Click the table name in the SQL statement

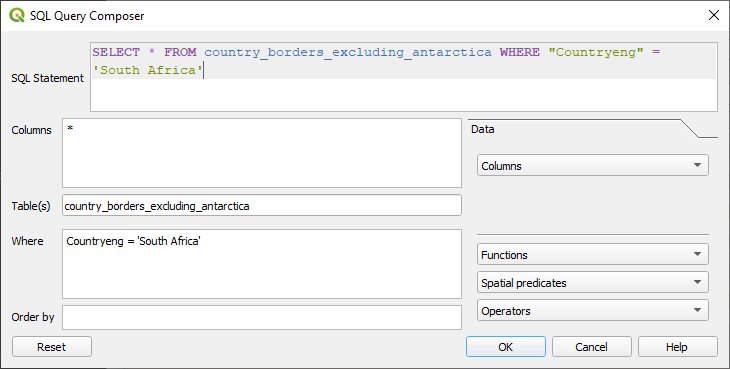(x=348, y=52)
